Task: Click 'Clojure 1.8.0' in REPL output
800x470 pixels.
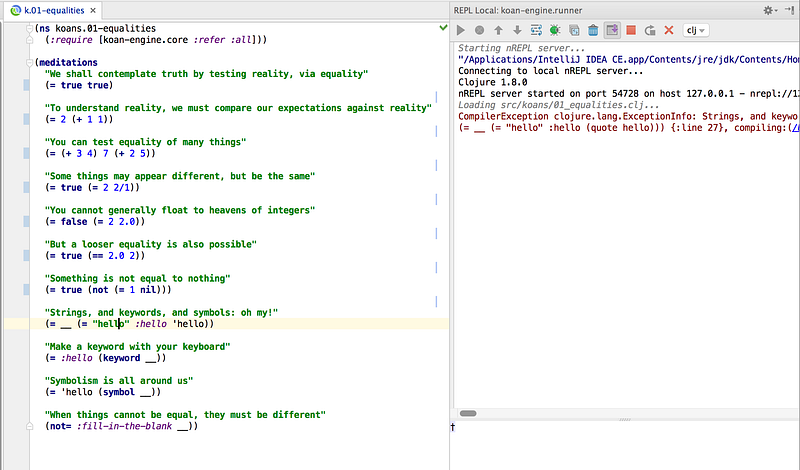Action: pyautogui.click(x=492, y=82)
